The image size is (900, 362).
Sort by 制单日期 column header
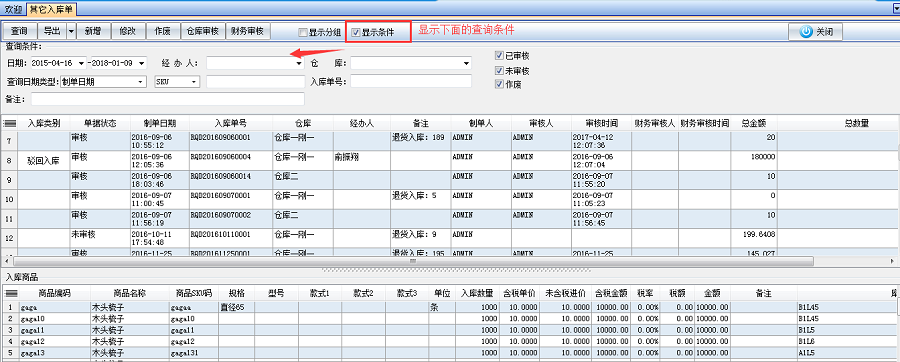(x=160, y=123)
